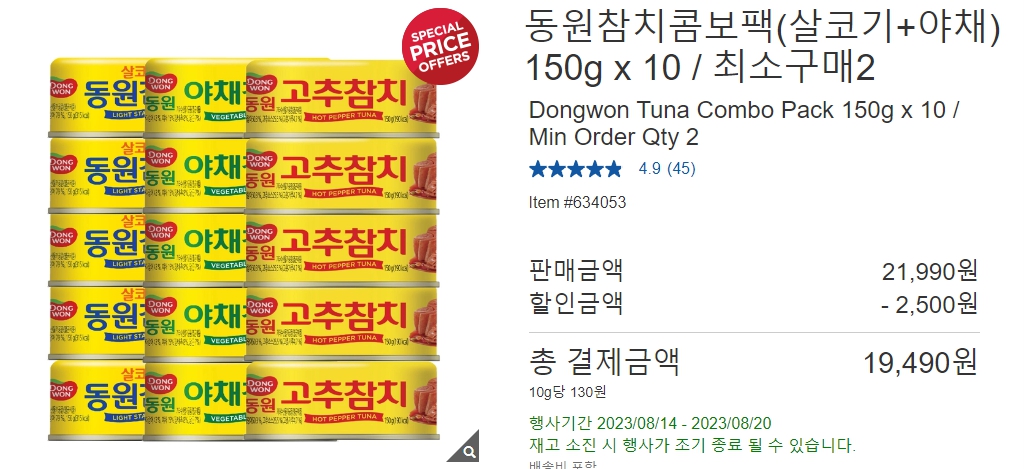This screenshot has height=469, width=1024.
Task: Click the five-star rating icons
Action: [x=575, y=169]
